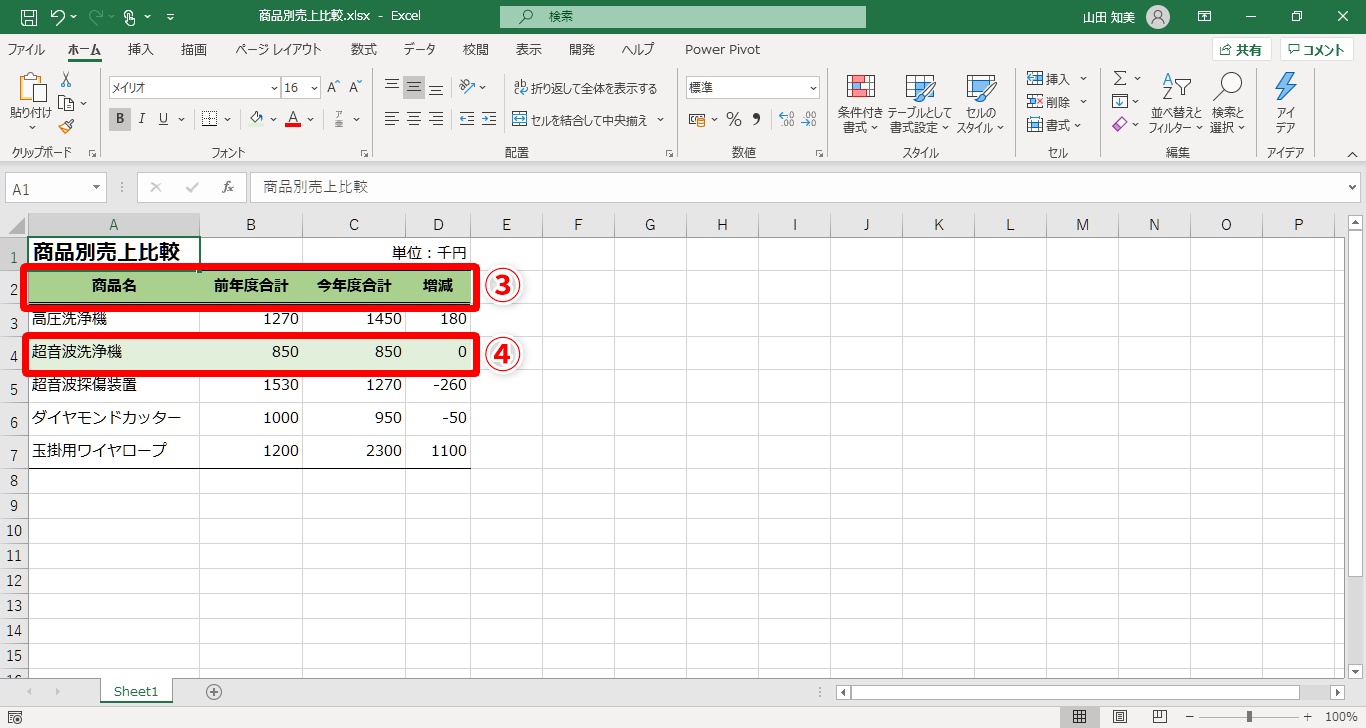Copy the selected cells
The width and height of the screenshot is (1366, 728).
coord(66,103)
